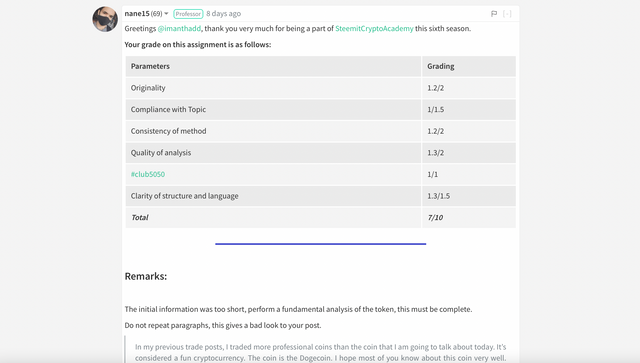Select the Parameters column header

(x=273, y=66)
